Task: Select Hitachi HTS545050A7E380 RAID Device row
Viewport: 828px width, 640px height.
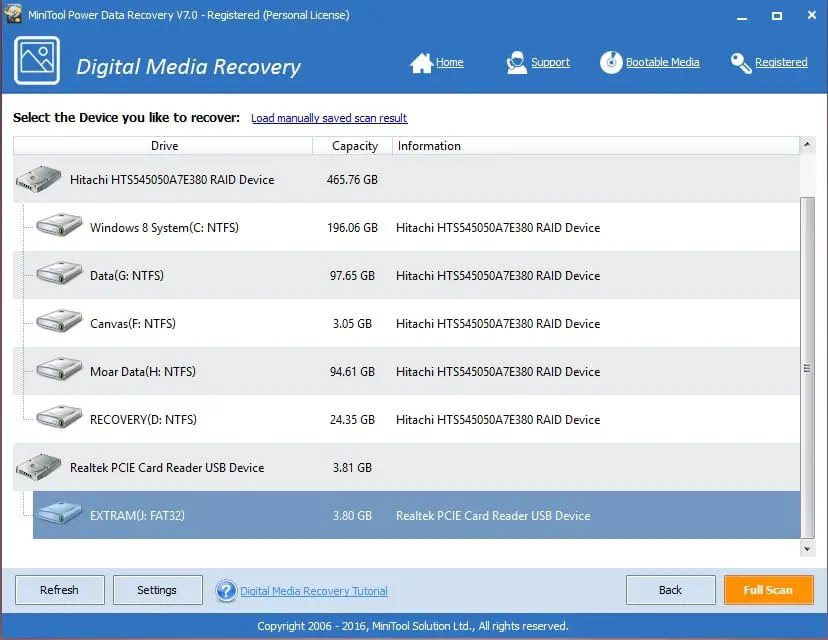Action: click(406, 179)
